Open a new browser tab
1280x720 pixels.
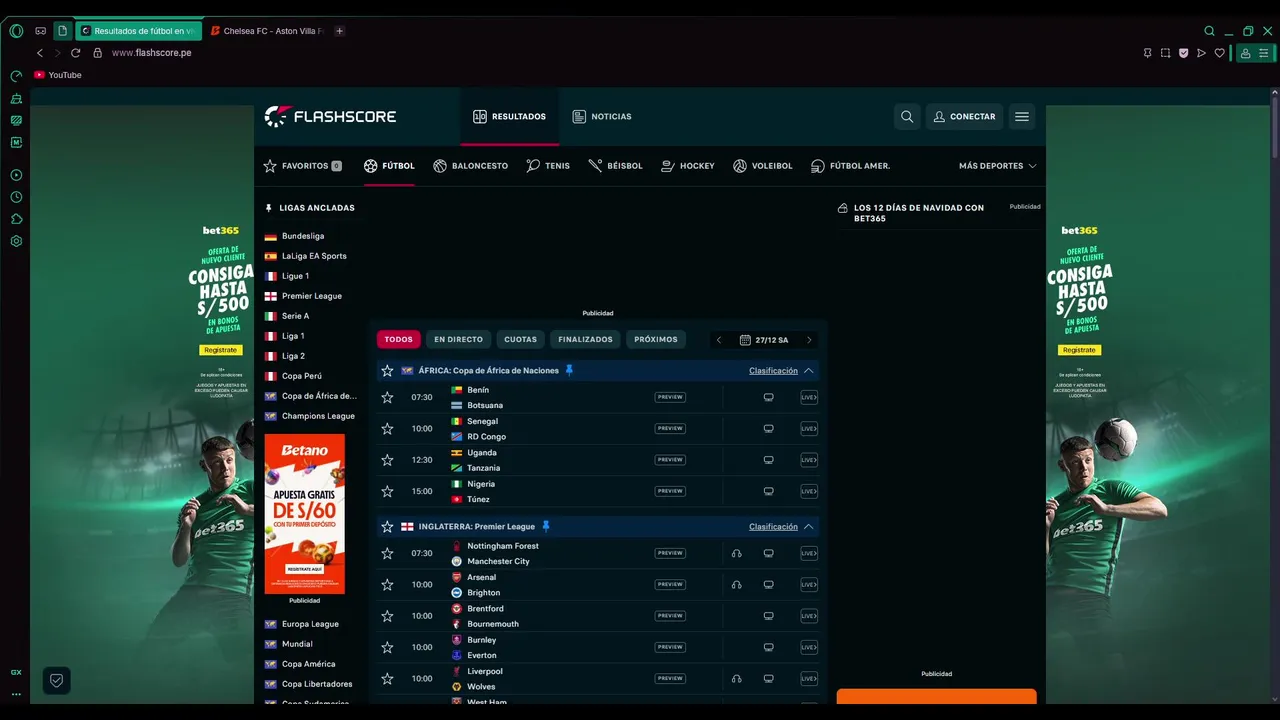click(x=340, y=31)
